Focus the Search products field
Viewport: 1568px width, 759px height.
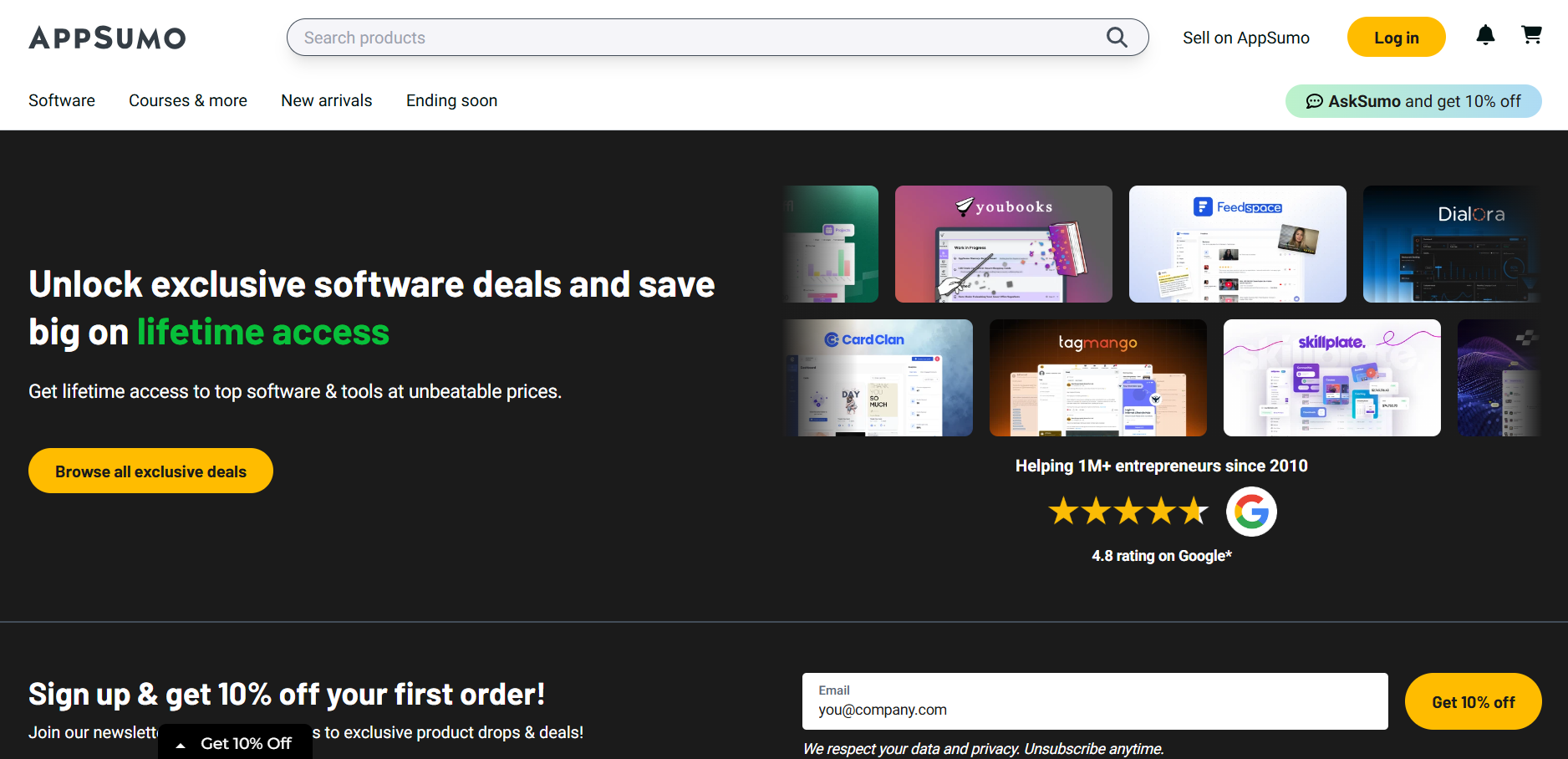click(x=694, y=38)
